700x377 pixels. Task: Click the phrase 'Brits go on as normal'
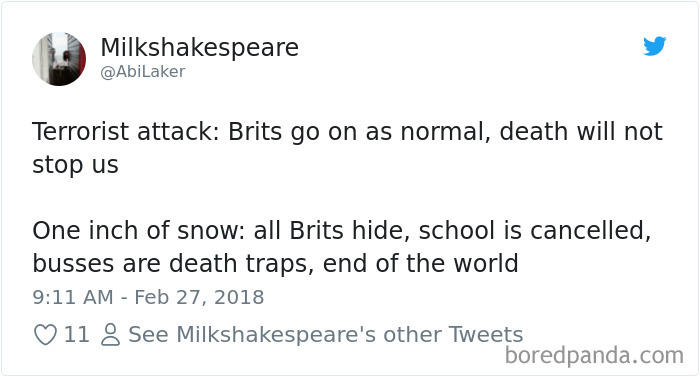coord(359,132)
